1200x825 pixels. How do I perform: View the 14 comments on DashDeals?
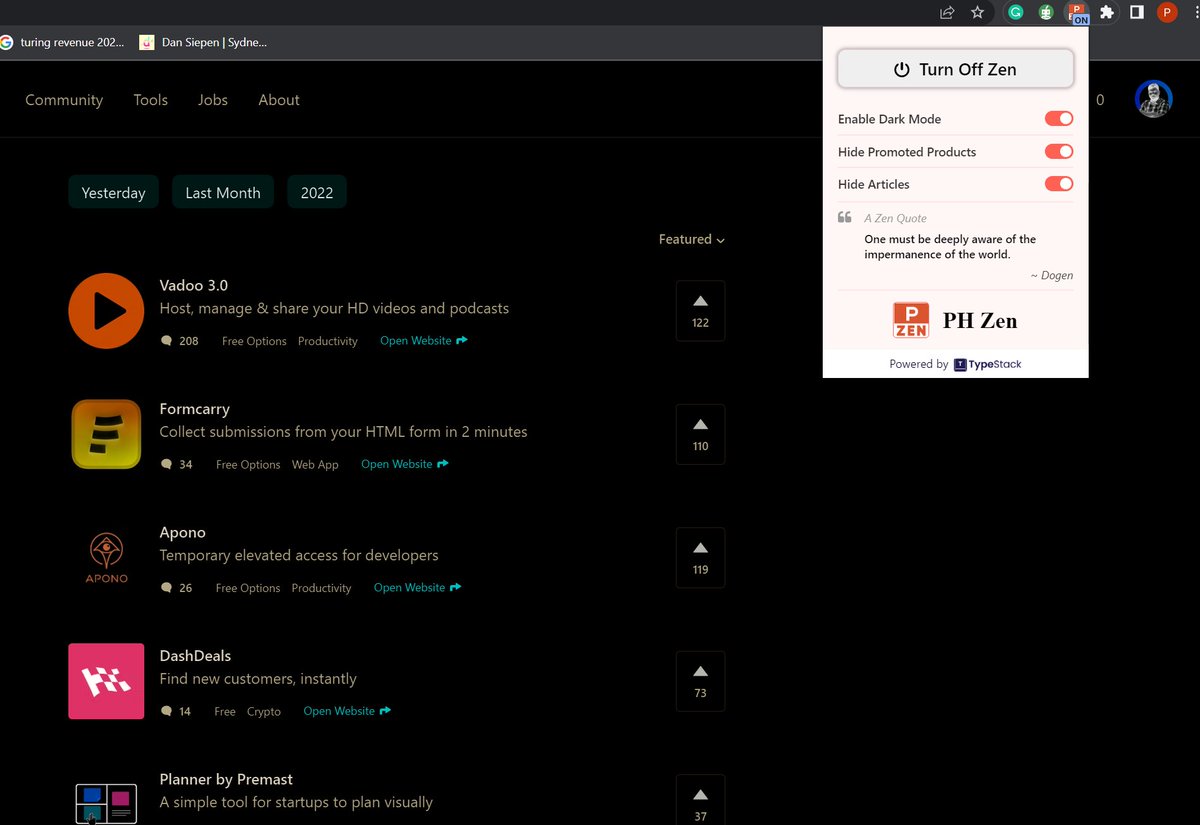pyautogui.click(x=176, y=711)
